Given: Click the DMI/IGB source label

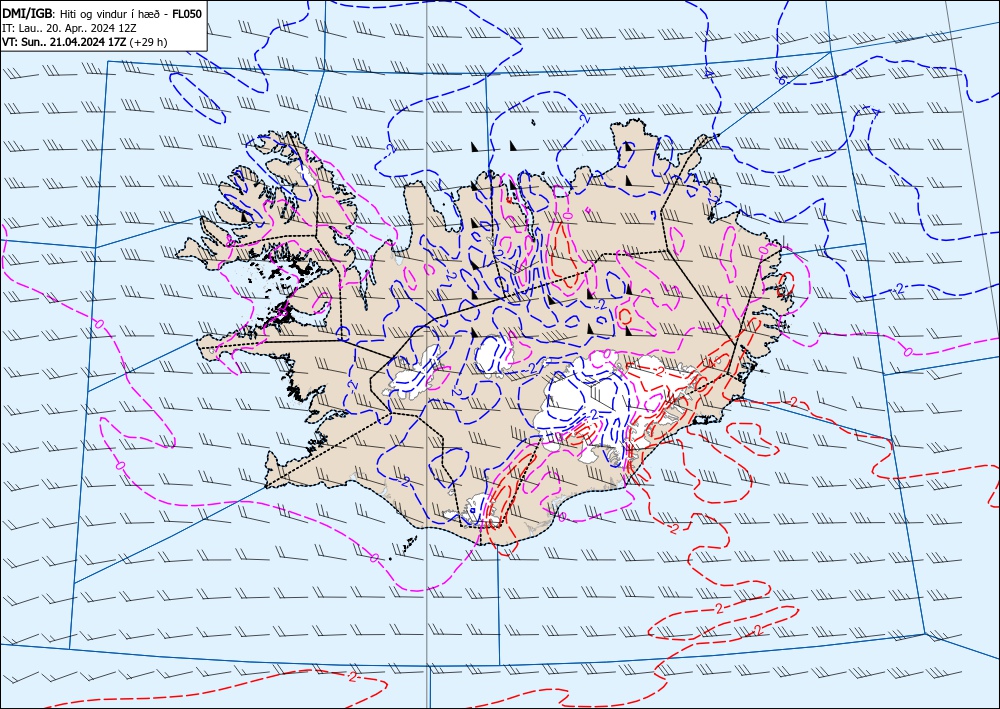Looking at the screenshot, I should (28, 13).
